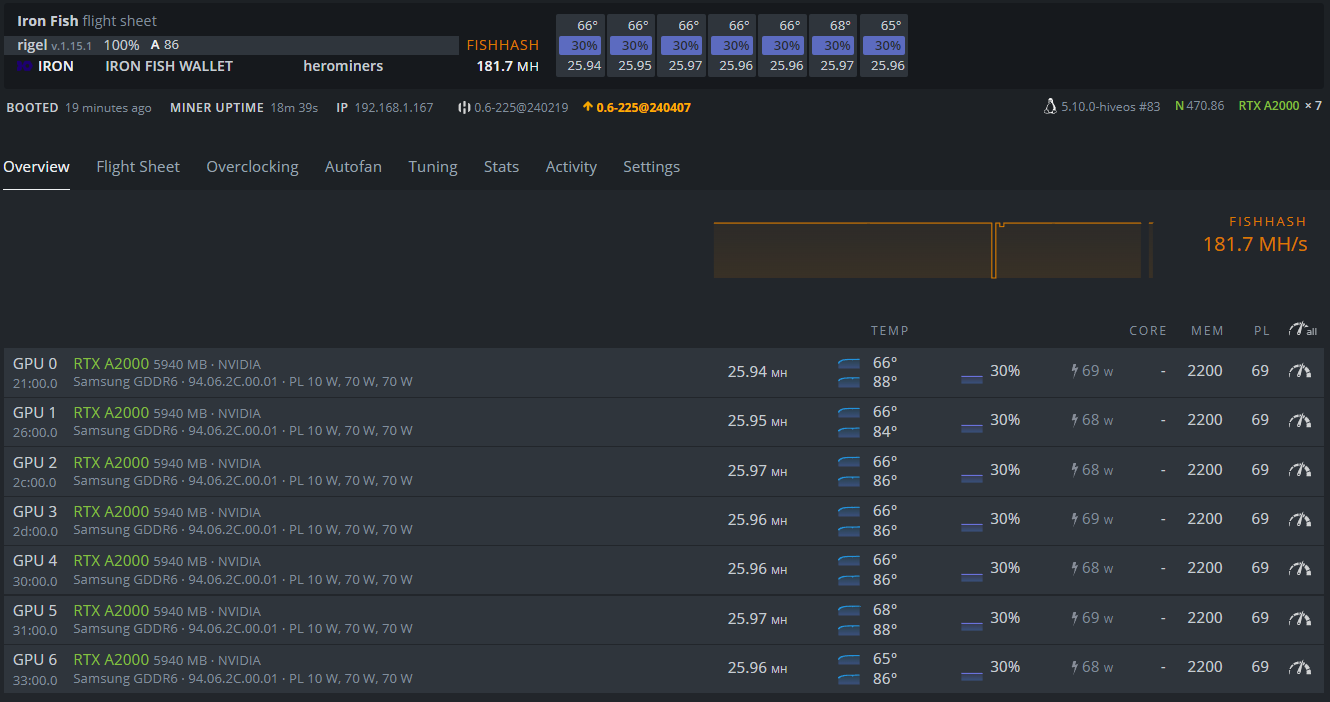The height and width of the screenshot is (702, 1330).
Task: Click overclock speedometer icon on GPU 4
Action: (x=1300, y=568)
